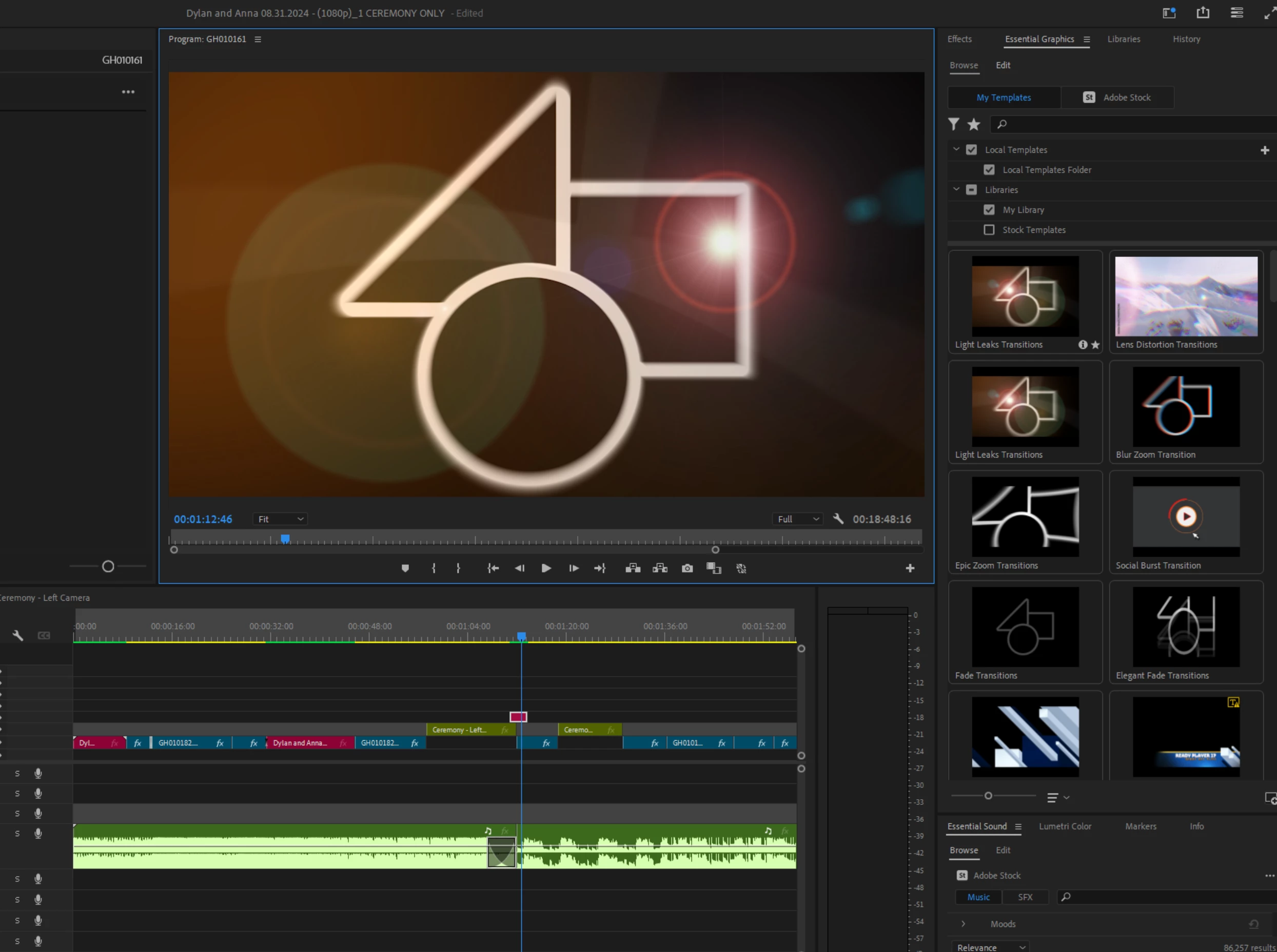This screenshot has width=1277, height=952.
Task: Uncheck the My Library checkbox
Action: [x=989, y=210]
